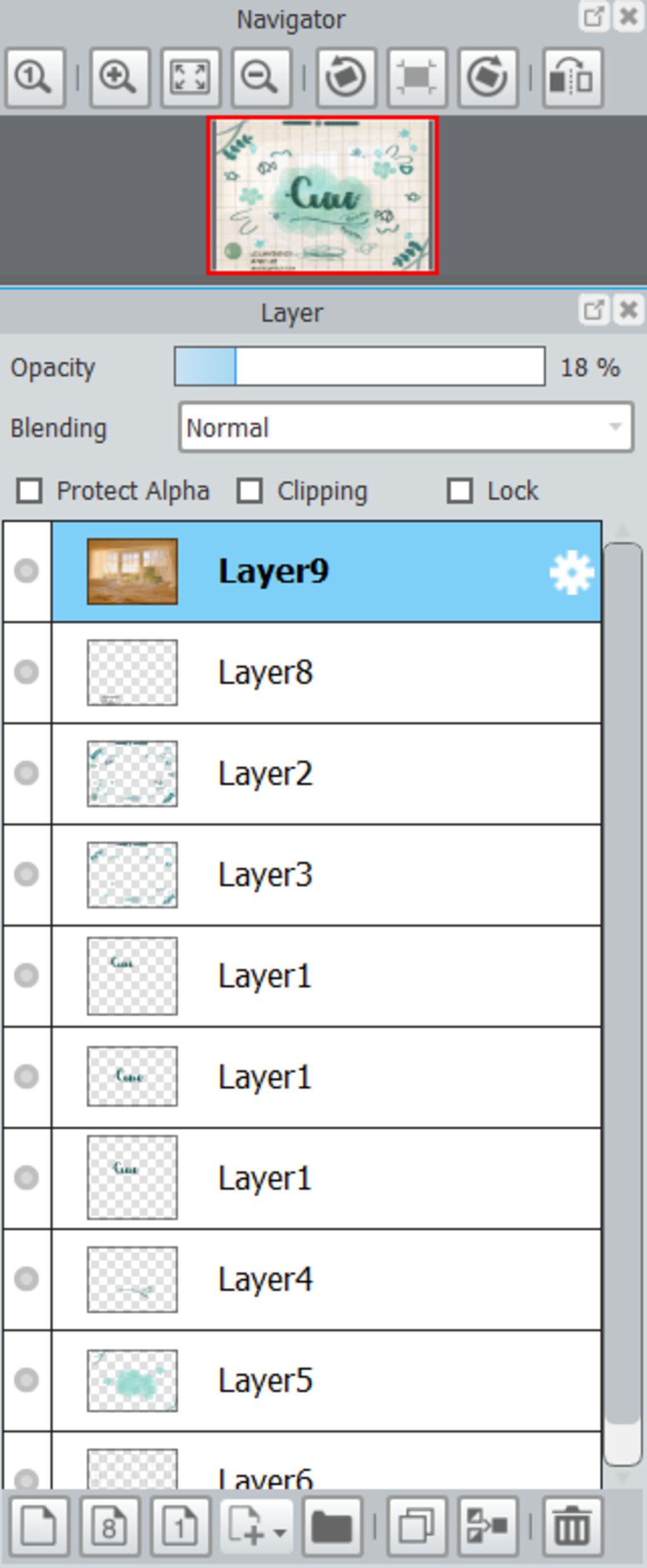Reset zoom to 100% in Navigator
The image size is (647, 1568).
tap(35, 78)
